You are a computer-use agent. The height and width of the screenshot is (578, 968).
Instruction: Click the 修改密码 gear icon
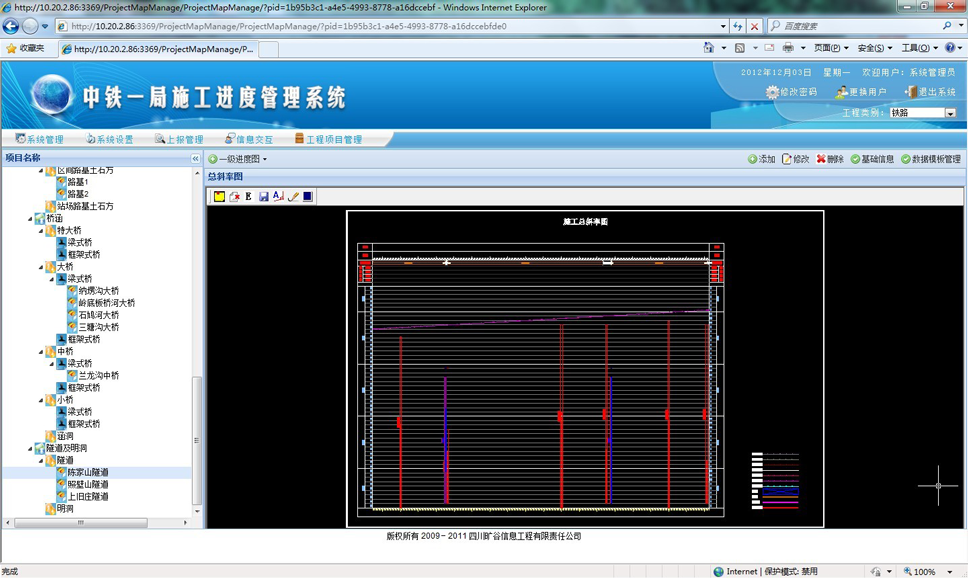click(772, 92)
